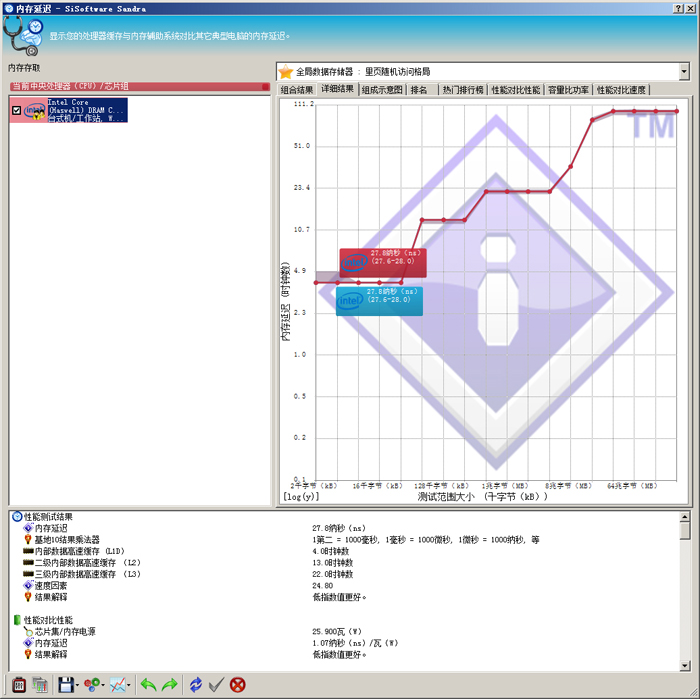Click the 内存存取 label
Screen dimensions: 700x699
[24, 68]
